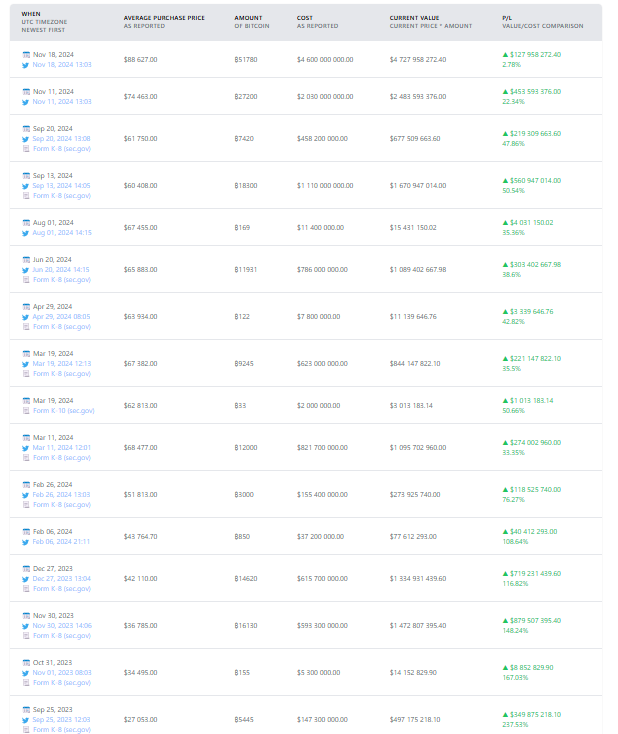Click calendar icon next to Sep 25, 2023
Viewport: 618px width, 734px height.
(26, 710)
